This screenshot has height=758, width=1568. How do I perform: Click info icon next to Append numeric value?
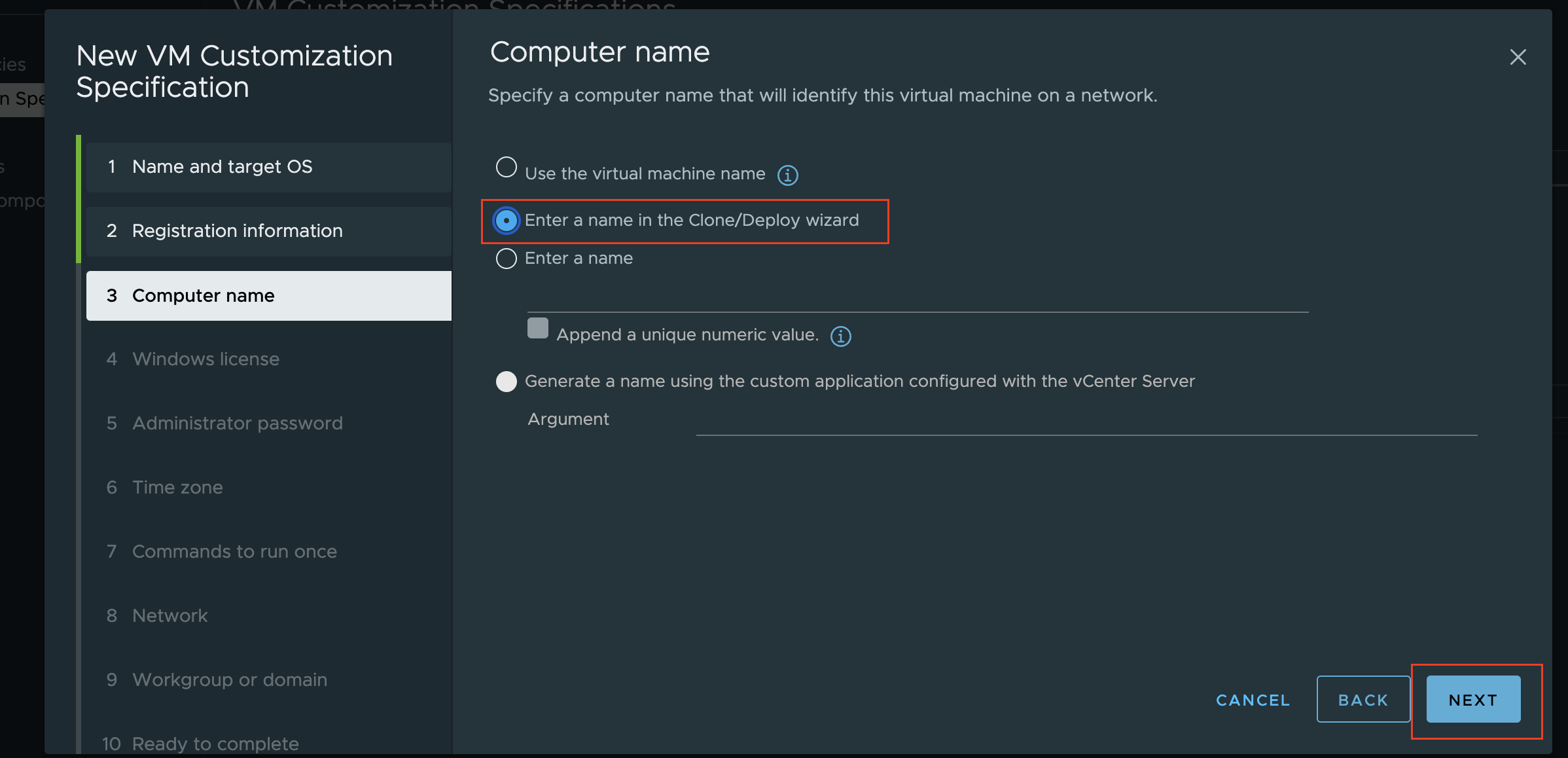click(840, 336)
